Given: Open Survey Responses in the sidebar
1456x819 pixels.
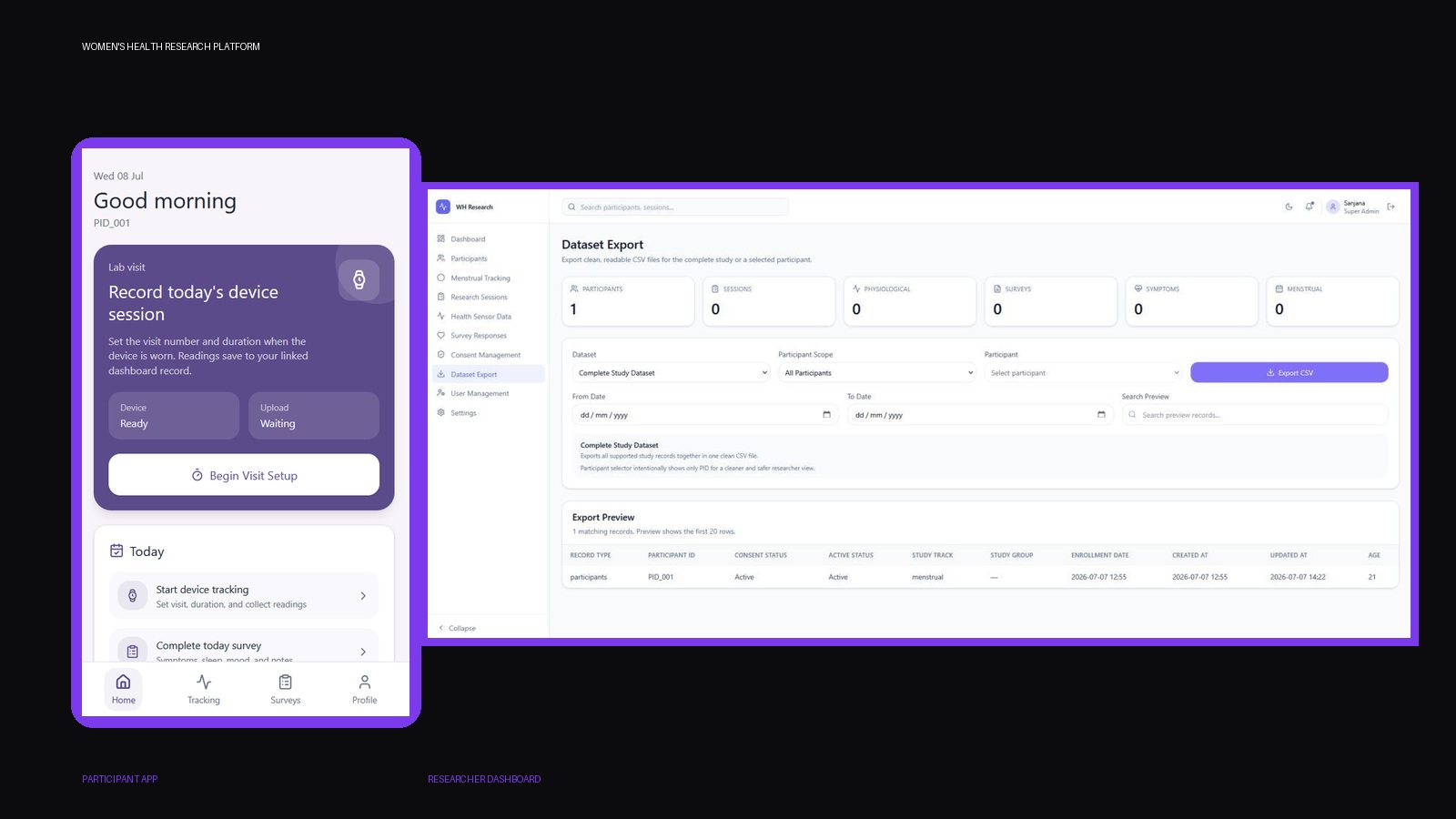Looking at the screenshot, I should tap(488, 336).
